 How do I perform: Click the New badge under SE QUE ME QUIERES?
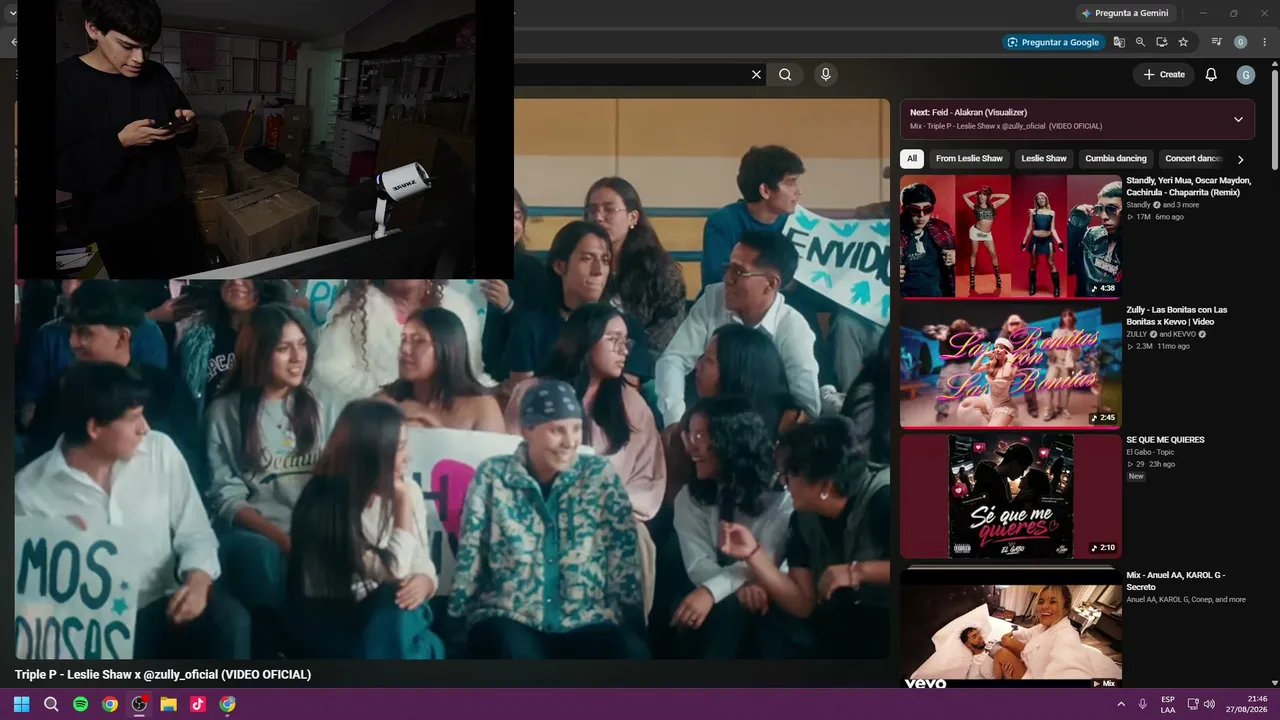[1136, 476]
